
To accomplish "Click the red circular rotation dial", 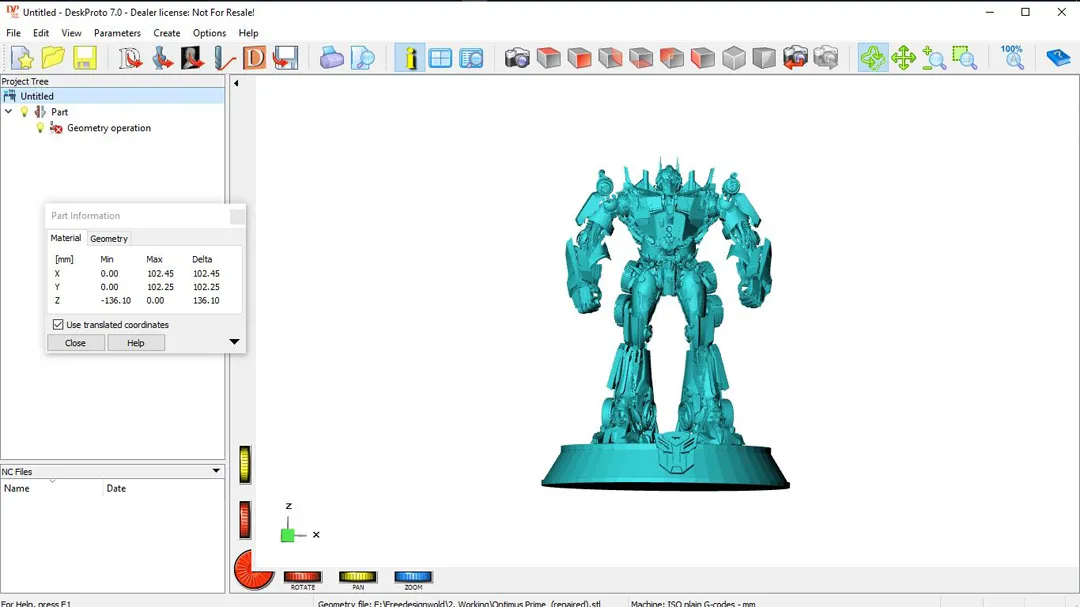I will coord(253,570).
